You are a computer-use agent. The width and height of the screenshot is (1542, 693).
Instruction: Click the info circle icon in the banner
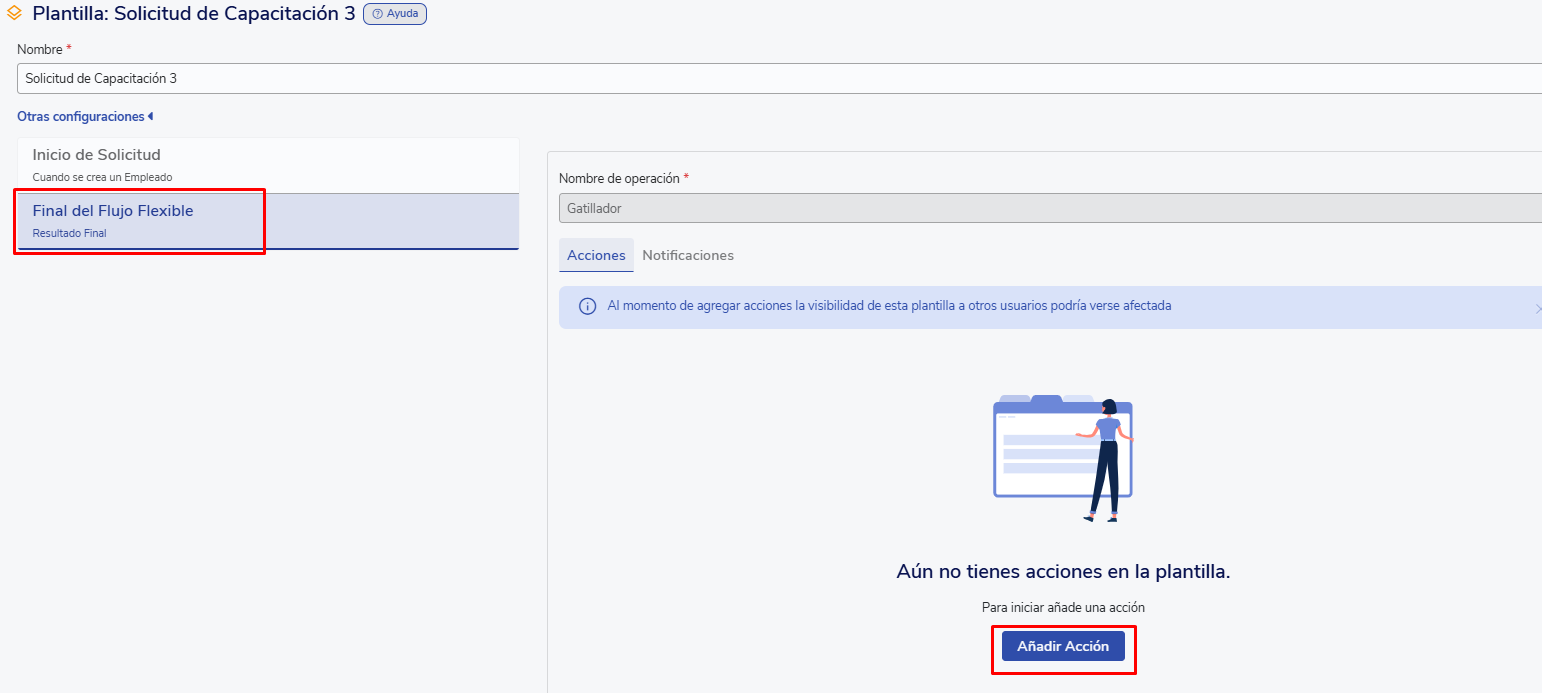(x=587, y=306)
